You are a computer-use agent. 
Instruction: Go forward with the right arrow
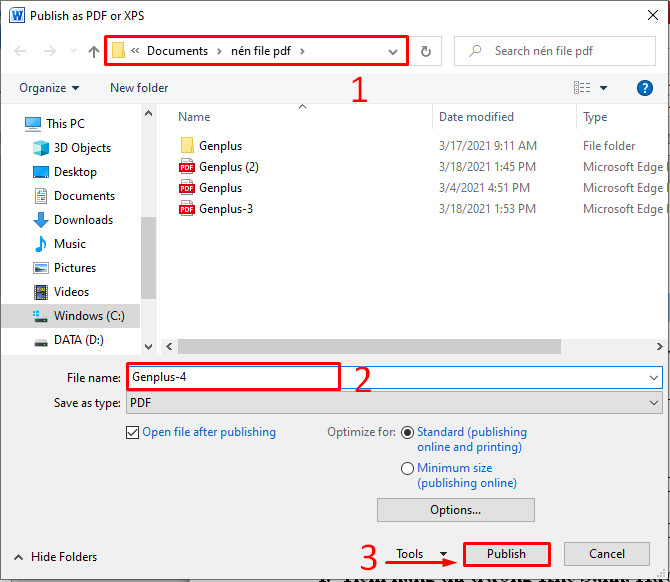click(50, 51)
